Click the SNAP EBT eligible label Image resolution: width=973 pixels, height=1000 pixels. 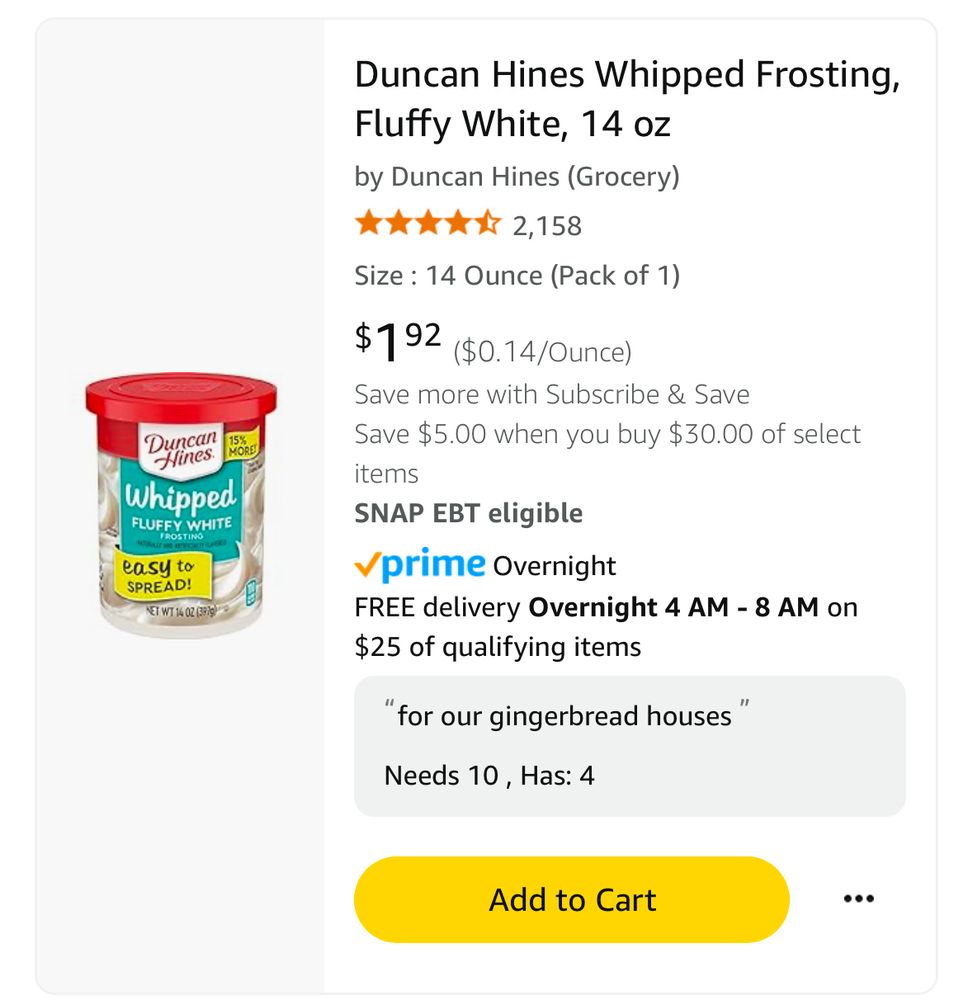pyautogui.click(x=468, y=513)
